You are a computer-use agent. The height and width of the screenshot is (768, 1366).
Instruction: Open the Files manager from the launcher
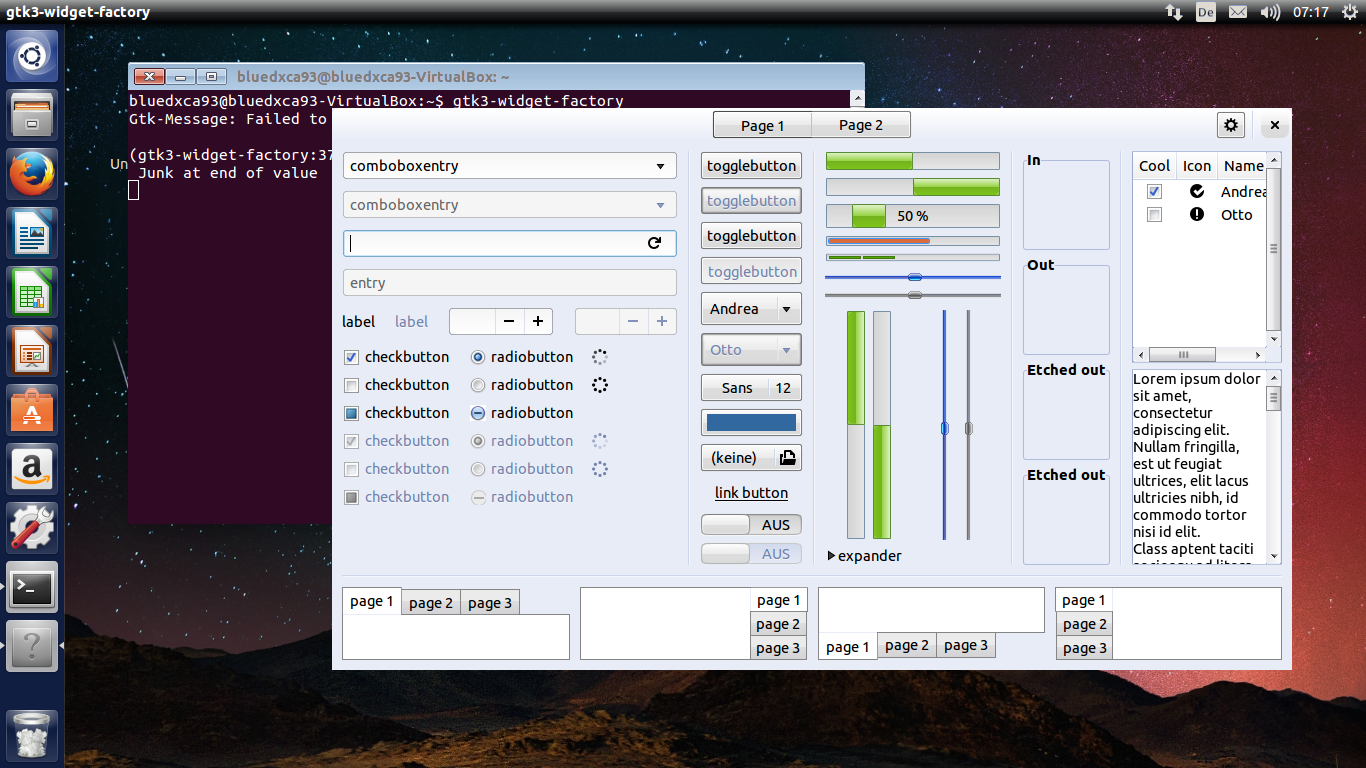click(32, 115)
